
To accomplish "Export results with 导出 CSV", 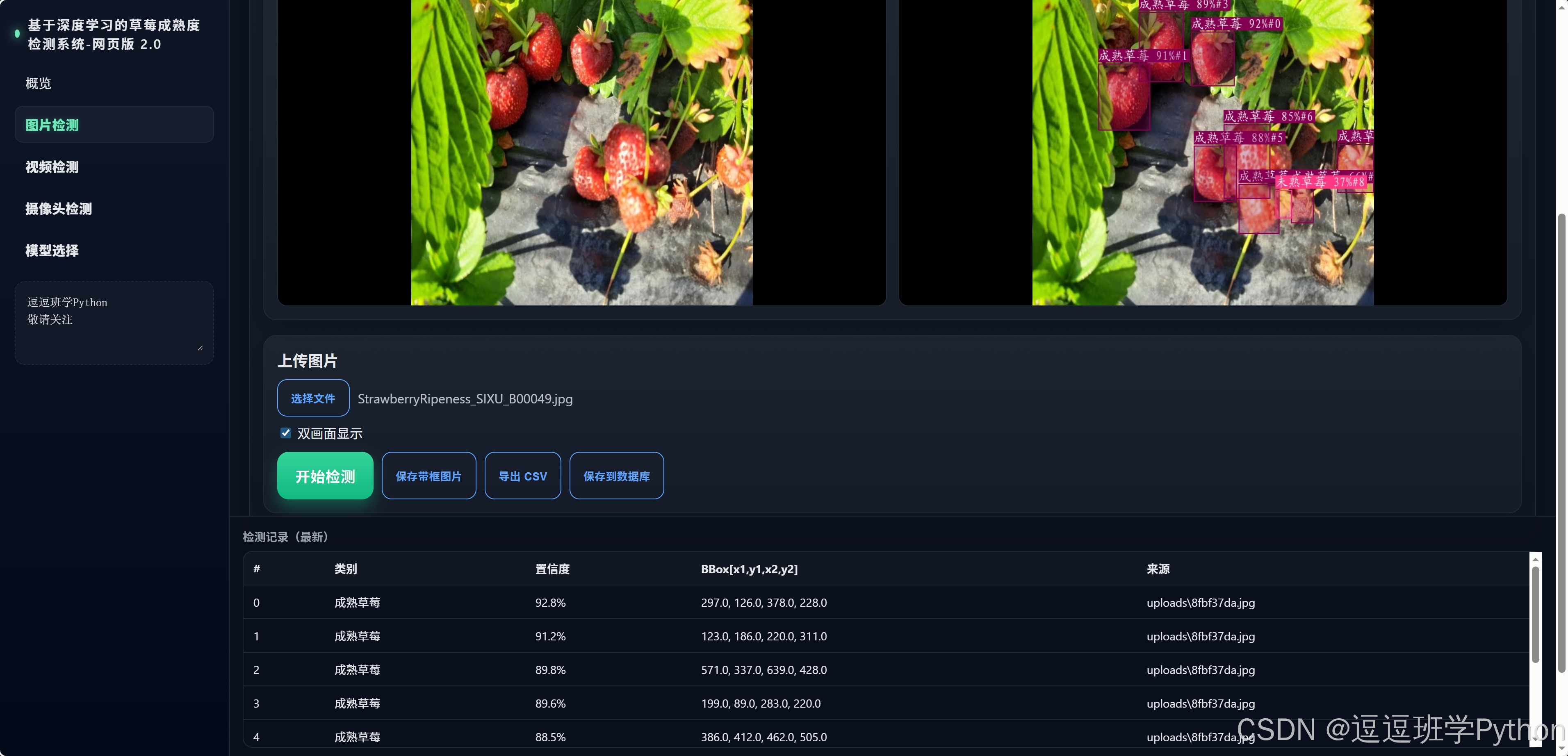I will click(522, 476).
